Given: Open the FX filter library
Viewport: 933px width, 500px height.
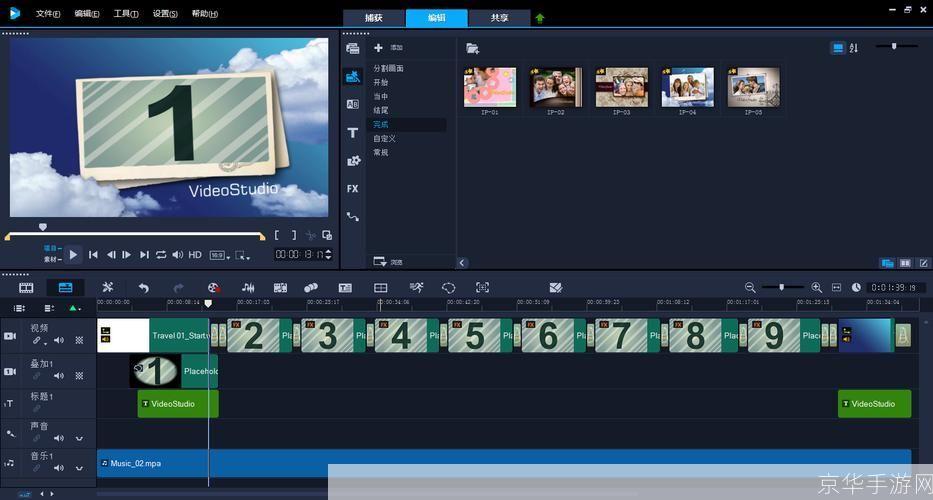Looking at the screenshot, I should point(353,188).
